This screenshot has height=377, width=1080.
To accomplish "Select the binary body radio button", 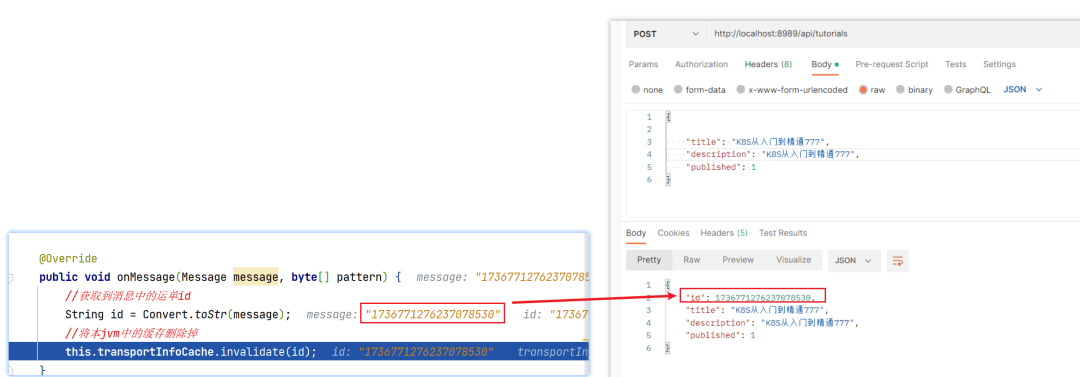I will pos(900,90).
